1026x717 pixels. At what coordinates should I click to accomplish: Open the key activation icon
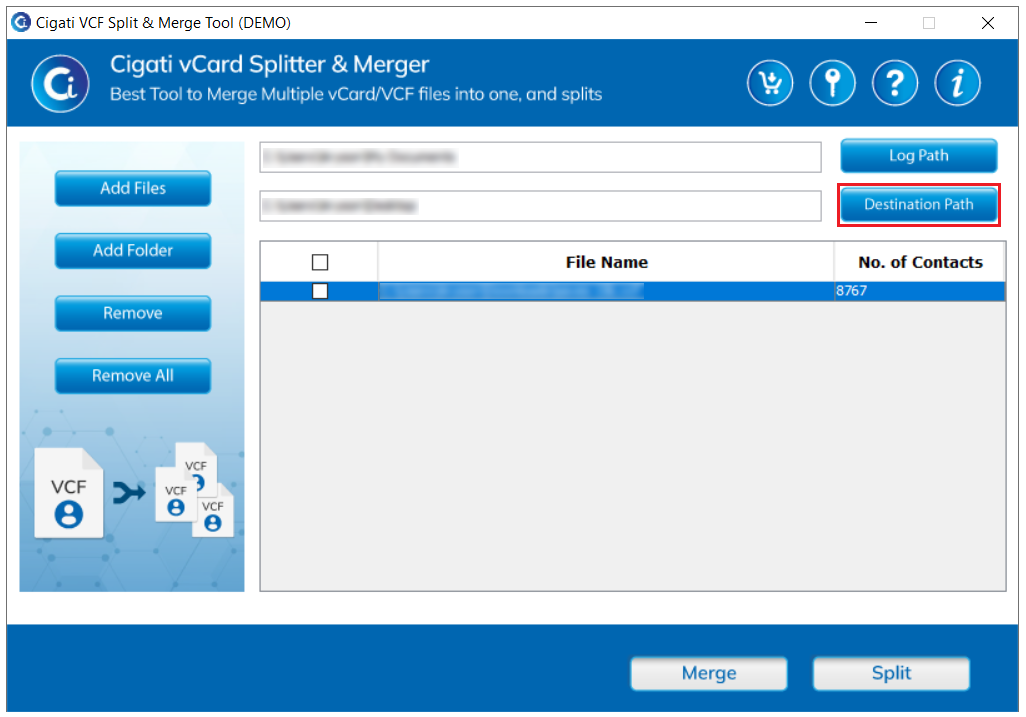832,83
